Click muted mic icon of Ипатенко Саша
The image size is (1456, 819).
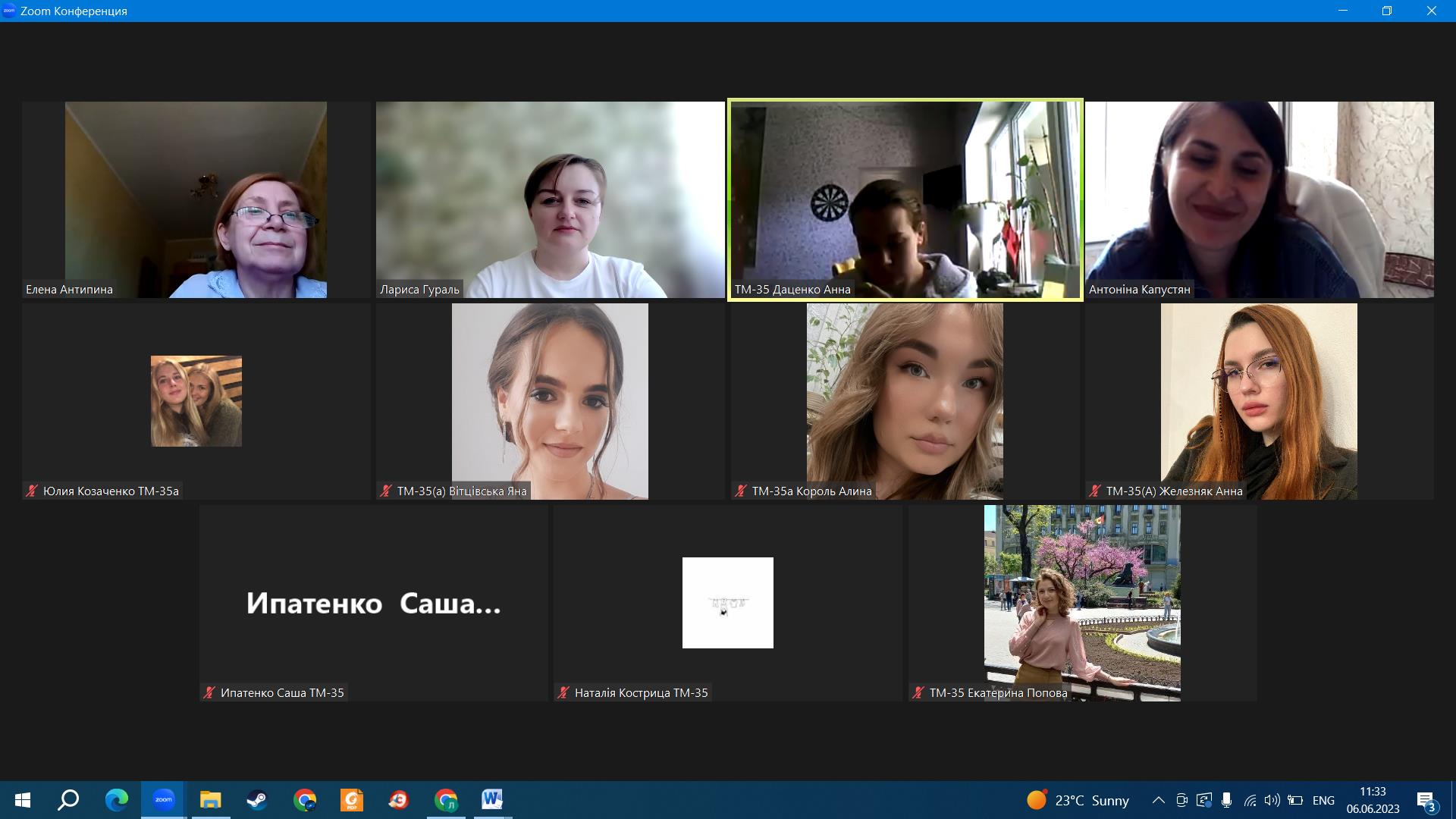click(209, 692)
